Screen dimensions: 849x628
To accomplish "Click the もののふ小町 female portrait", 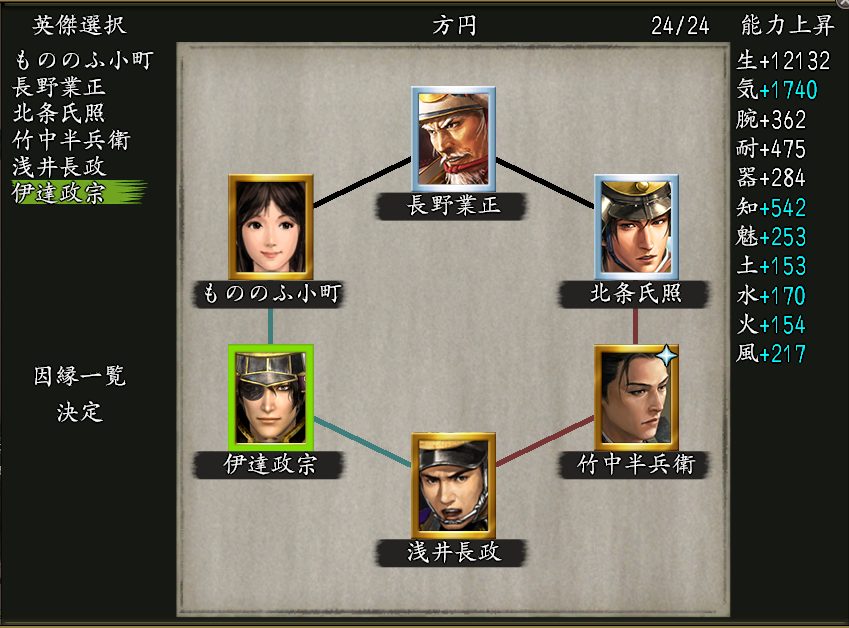I will tap(271, 227).
